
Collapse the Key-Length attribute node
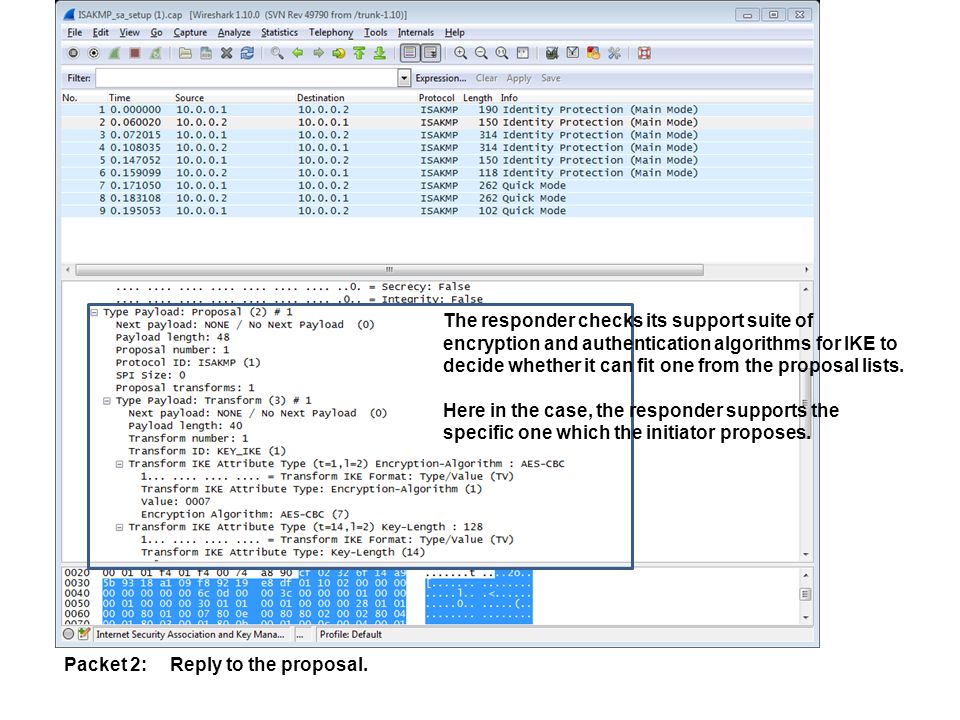119,527
